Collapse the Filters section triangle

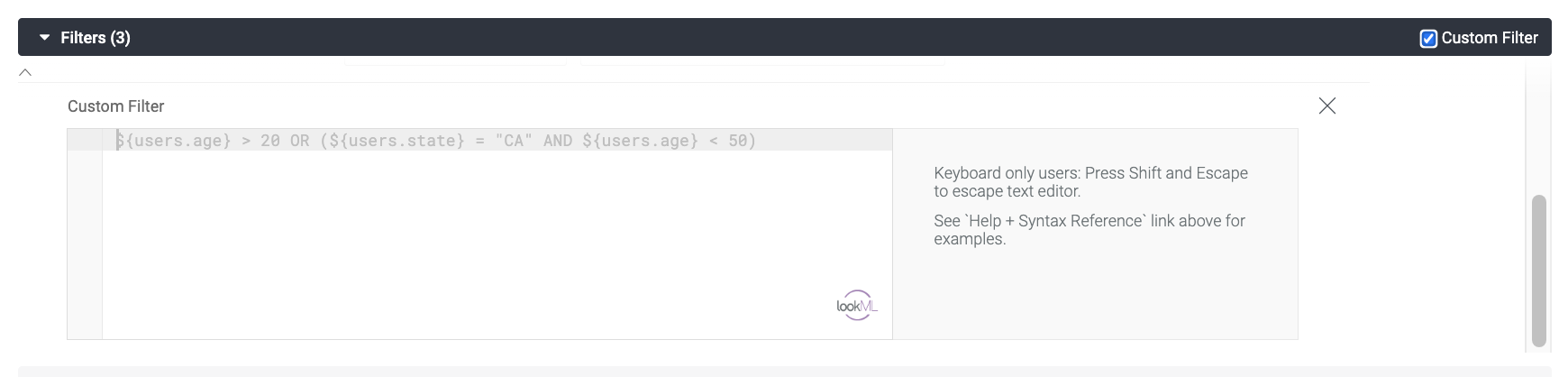[44, 38]
